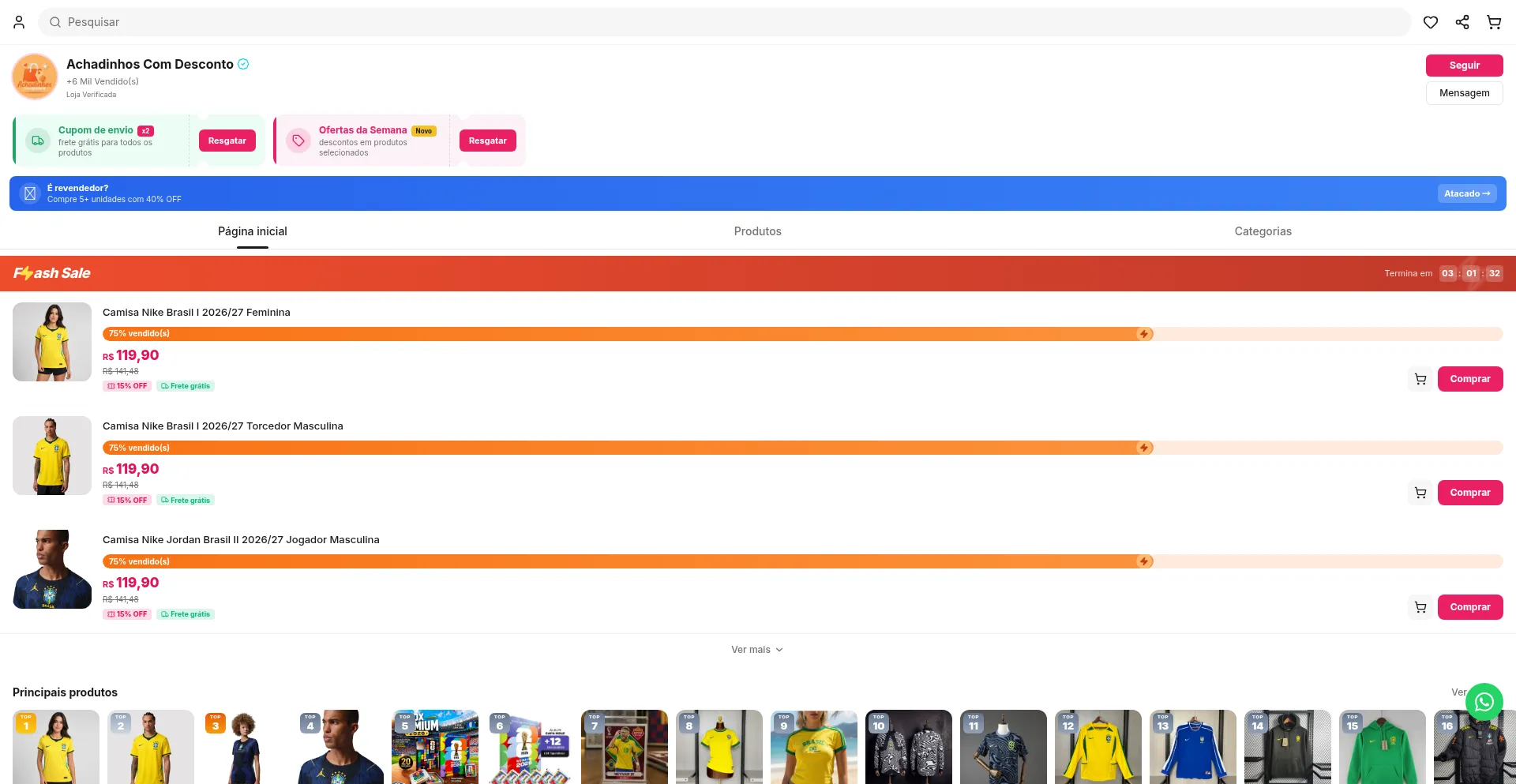Expand the Ver mais flash sale list
Screen dimensions: 1516x784
pos(757,650)
